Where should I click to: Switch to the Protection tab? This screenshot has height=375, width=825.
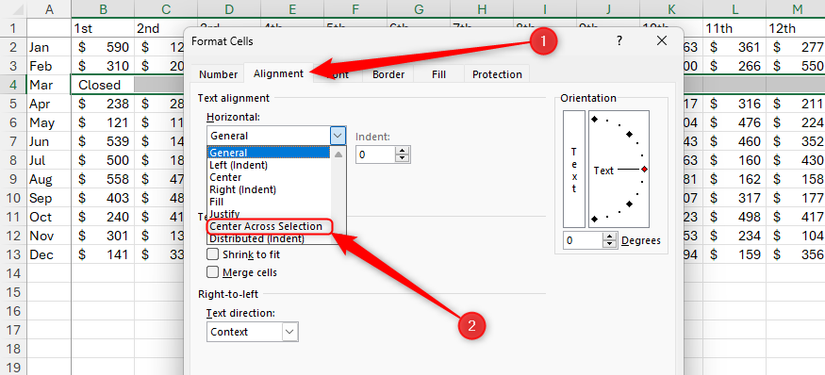[x=497, y=74]
